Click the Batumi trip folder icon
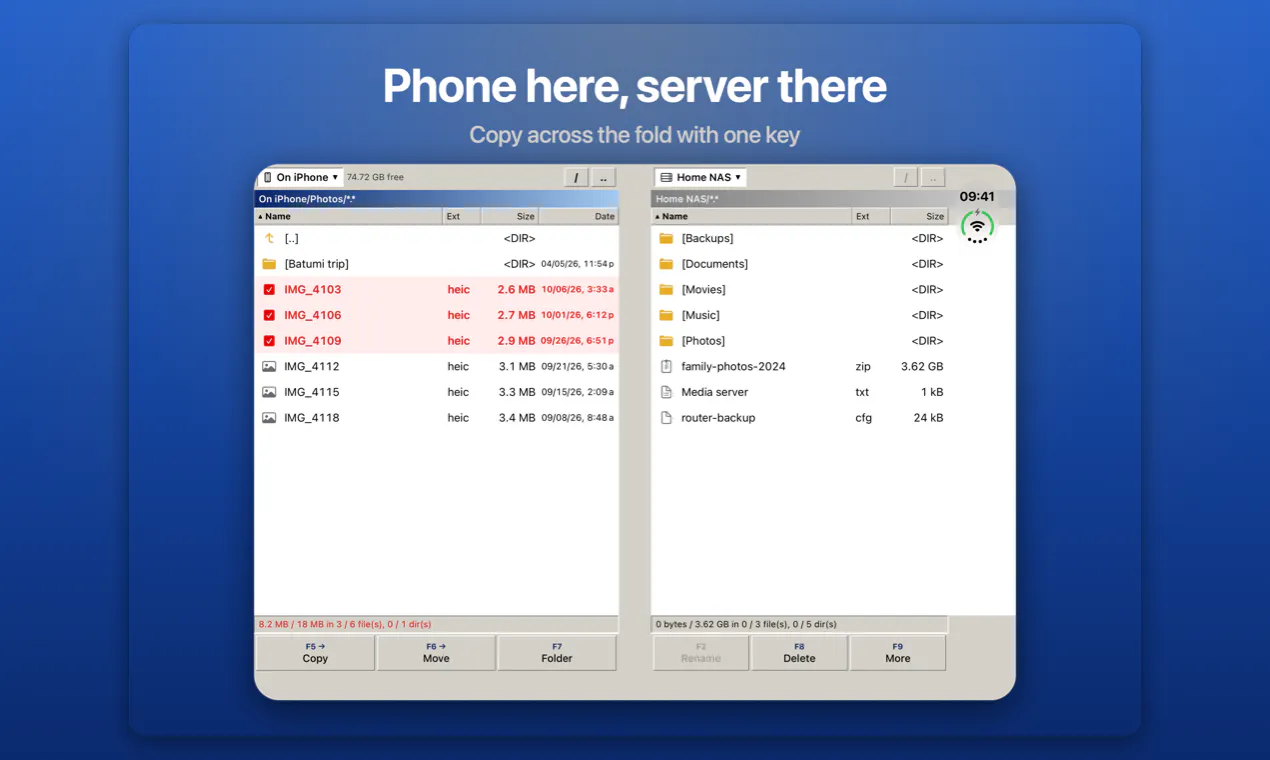Viewport: 1270px width, 760px height. (269, 264)
